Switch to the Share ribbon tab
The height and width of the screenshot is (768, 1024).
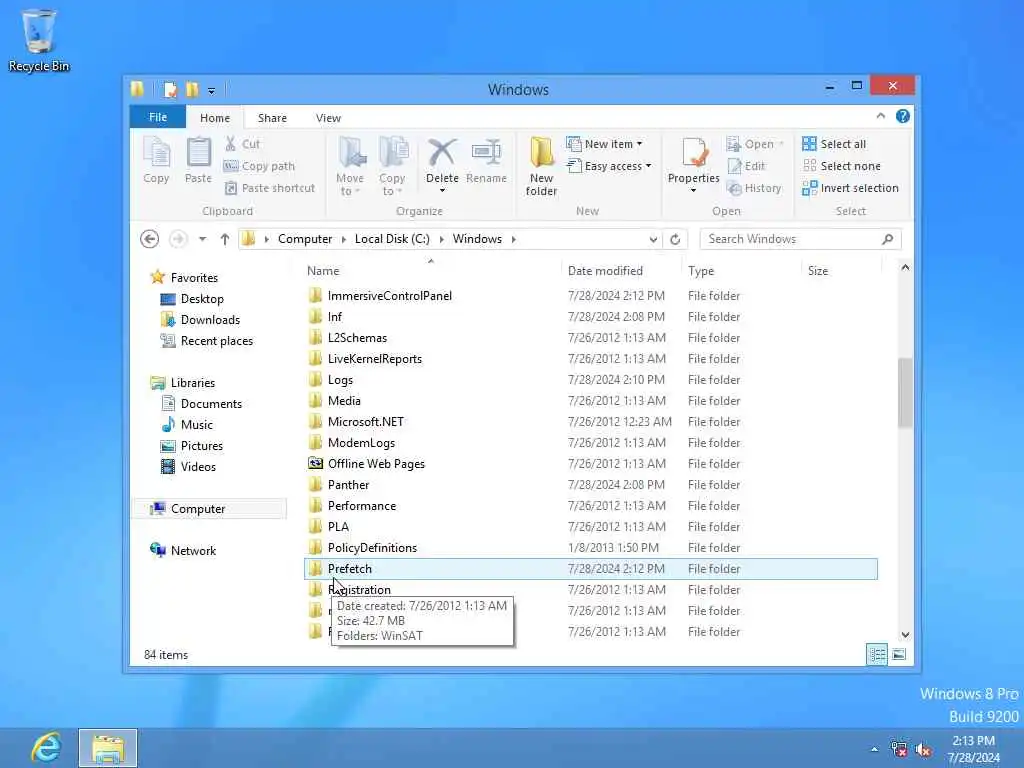coord(272,118)
